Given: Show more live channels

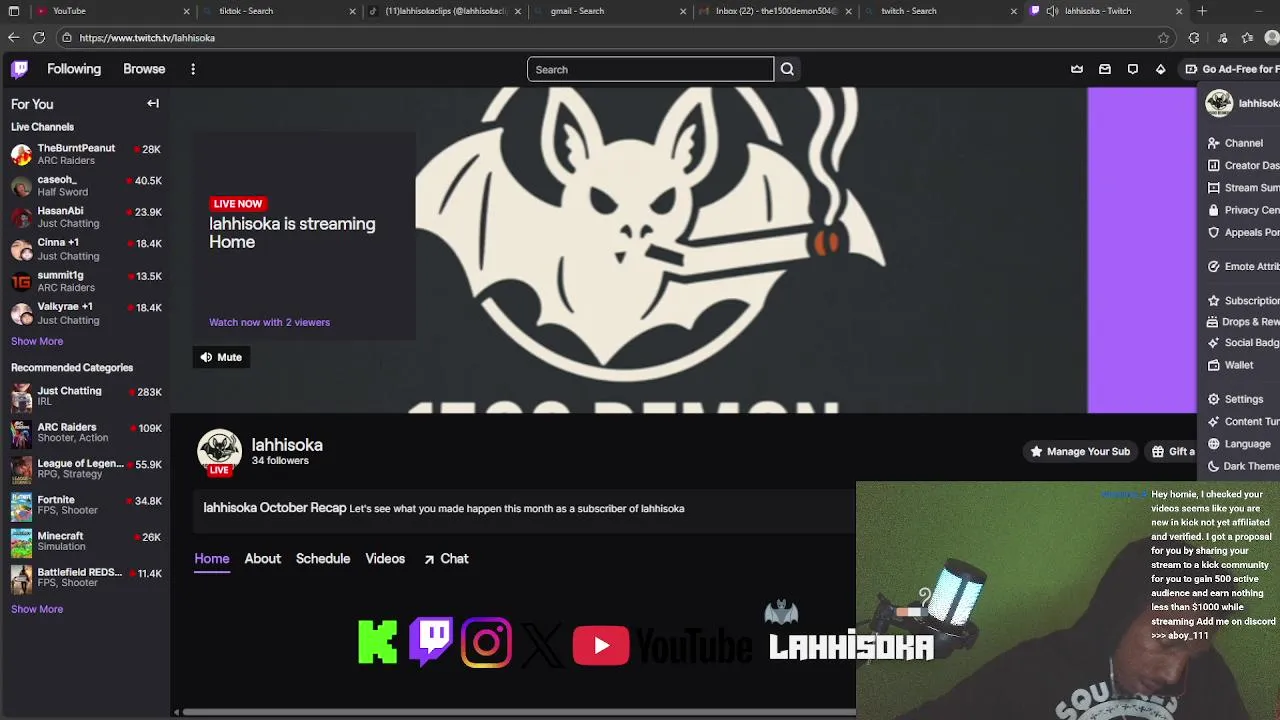Looking at the screenshot, I should [x=37, y=341].
